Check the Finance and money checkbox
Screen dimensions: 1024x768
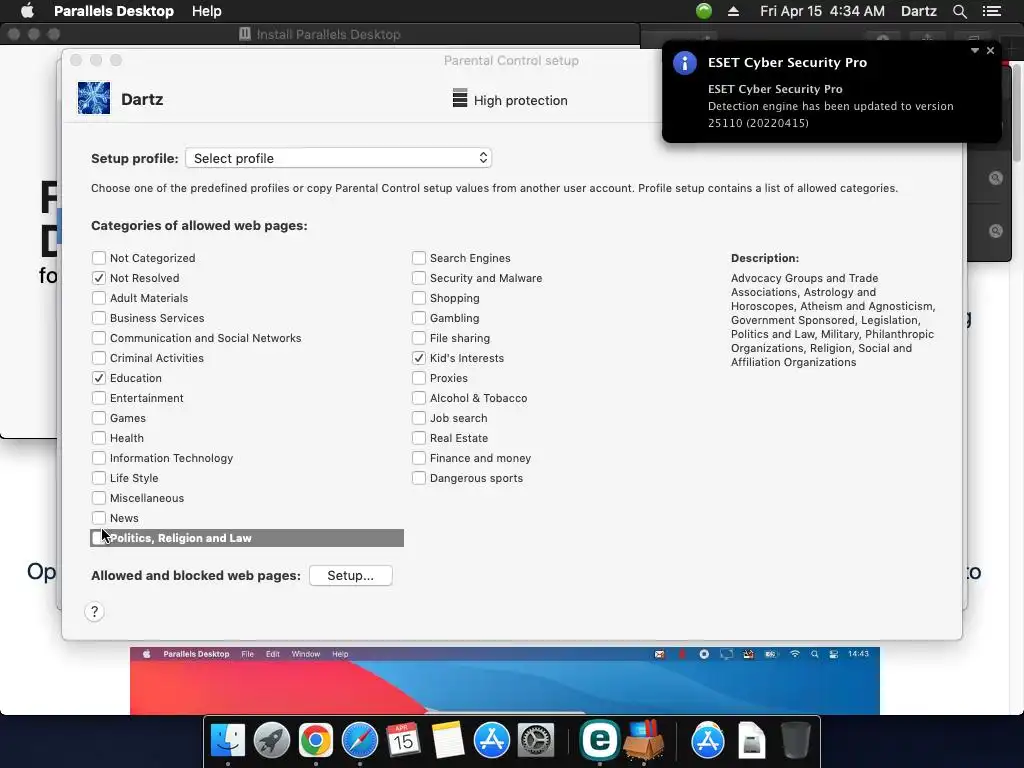click(419, 458)
